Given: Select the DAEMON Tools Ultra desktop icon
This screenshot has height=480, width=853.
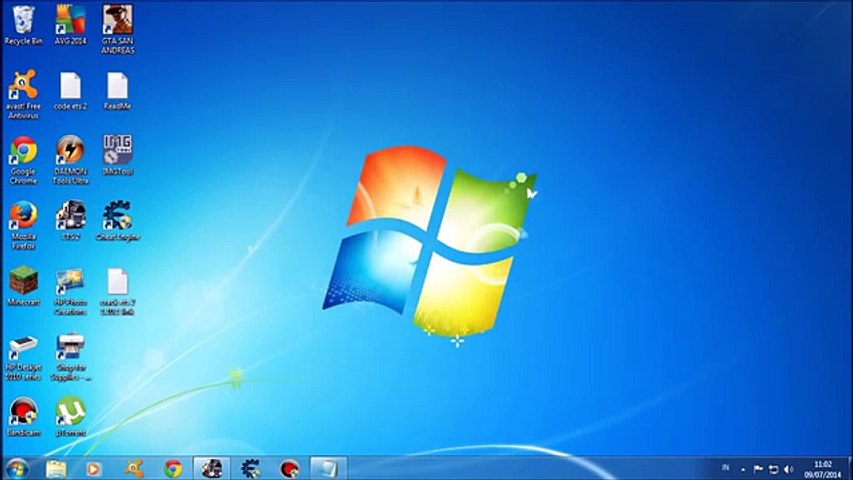Looking at the screenshot, I should tap(70, 160).
